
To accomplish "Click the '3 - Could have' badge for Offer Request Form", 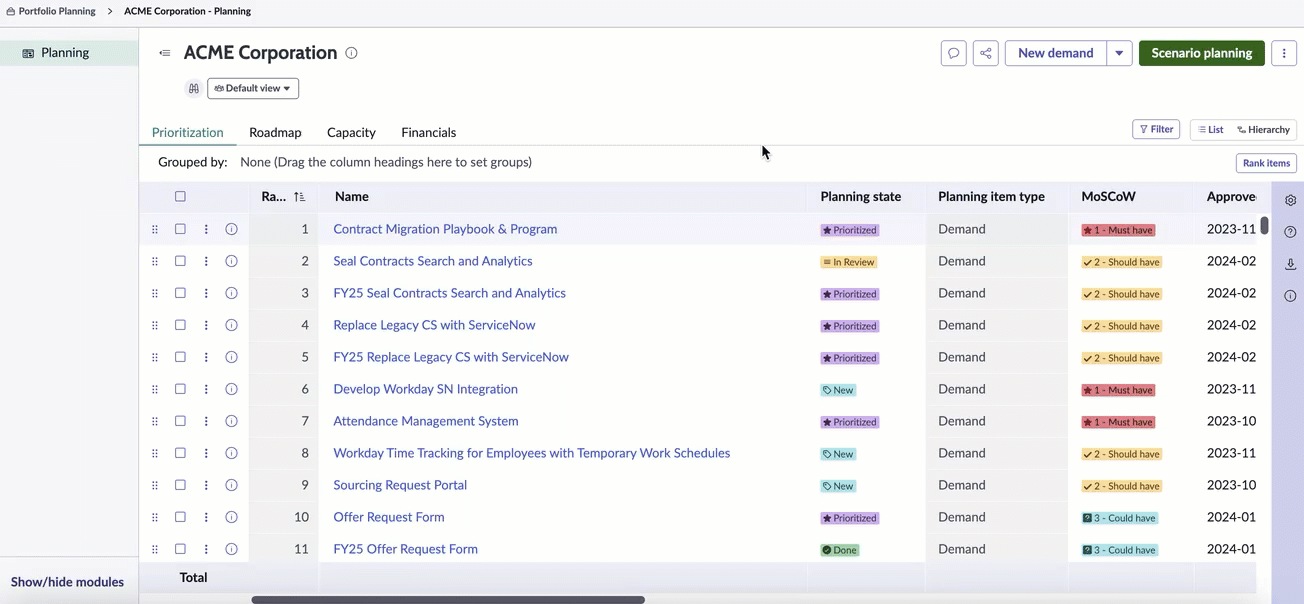I will point(1120,518).
